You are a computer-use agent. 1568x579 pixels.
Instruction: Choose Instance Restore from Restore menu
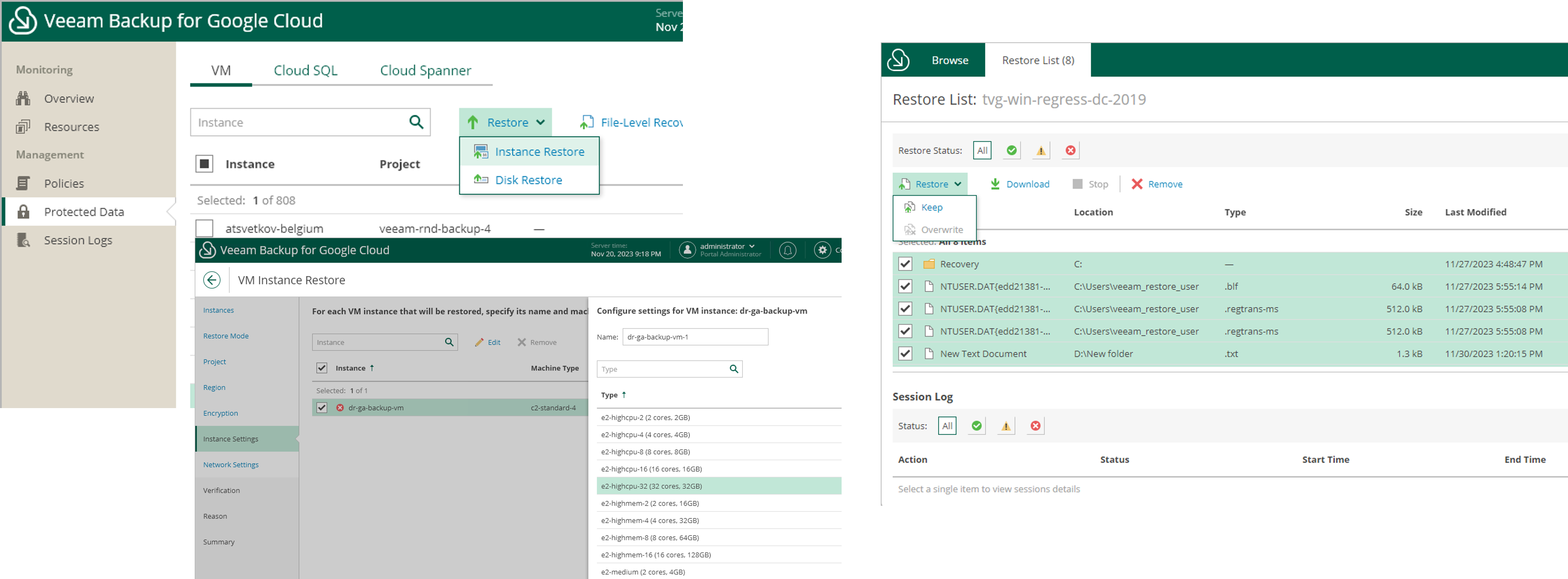530,152
